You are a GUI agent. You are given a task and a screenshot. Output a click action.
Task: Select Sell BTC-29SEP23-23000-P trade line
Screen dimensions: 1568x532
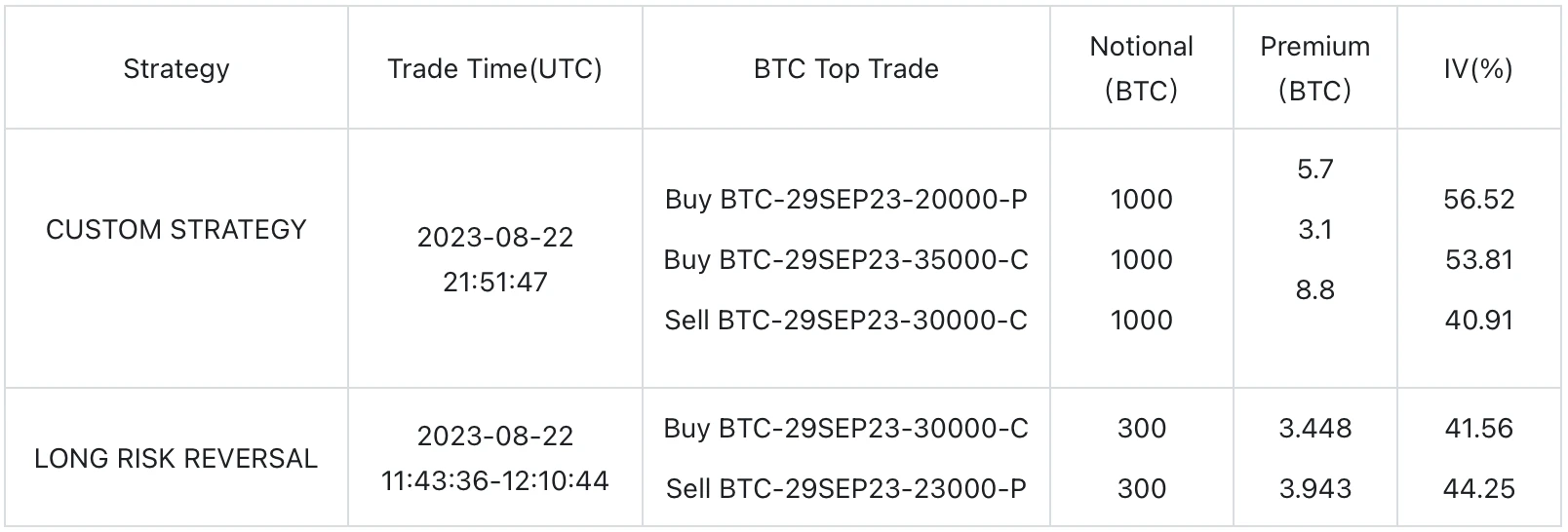846,489
